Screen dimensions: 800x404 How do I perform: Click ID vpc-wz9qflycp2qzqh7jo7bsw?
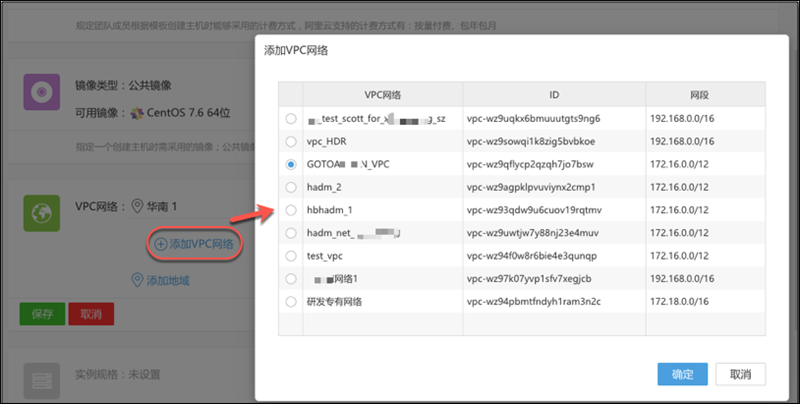(x=530, y=164)
